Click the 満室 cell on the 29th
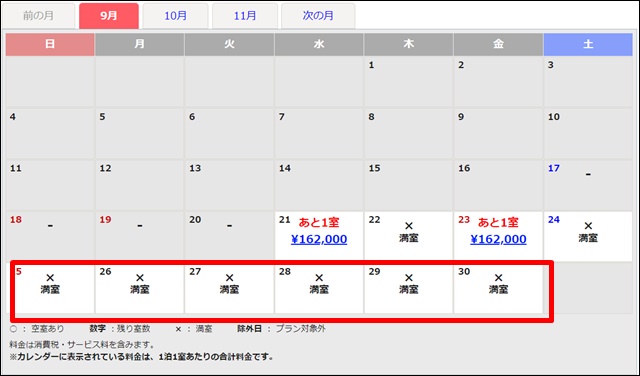Screen dimensions: 640x376 click(409, 288)
